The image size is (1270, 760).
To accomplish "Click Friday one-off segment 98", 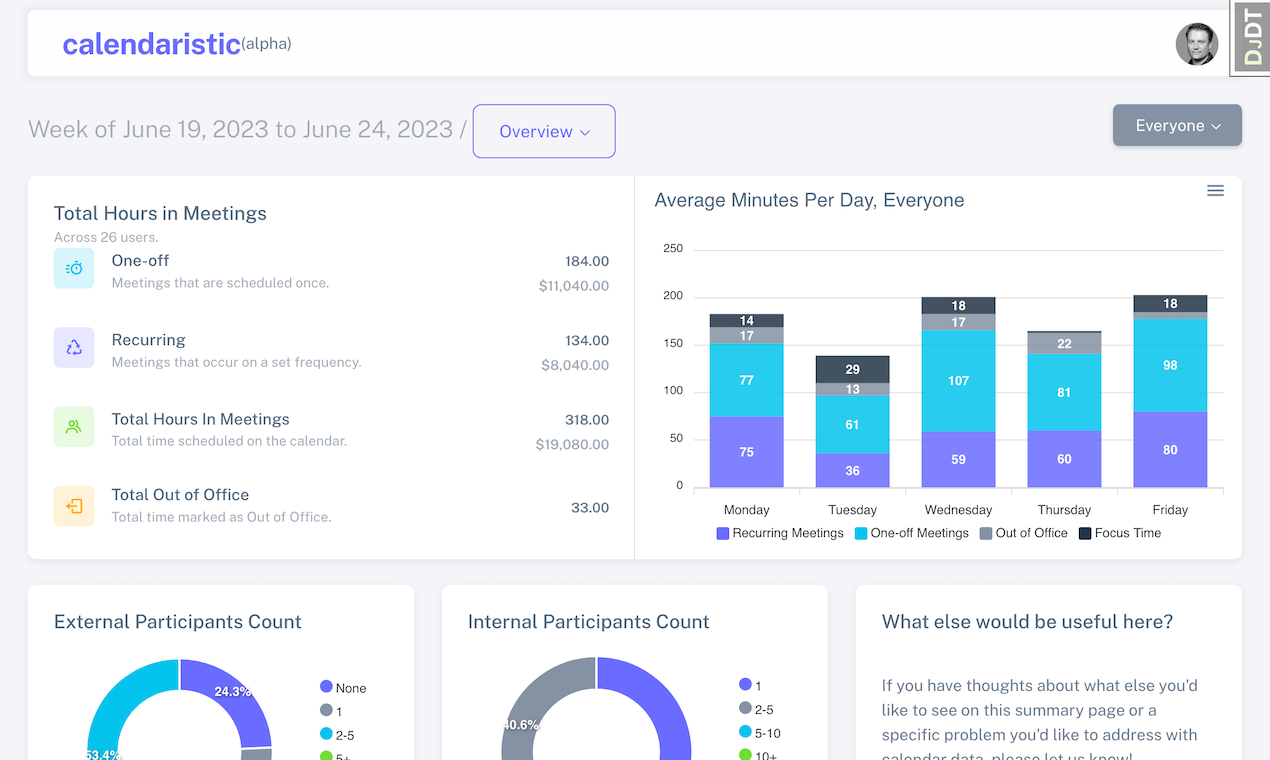I will point(1170,365).
